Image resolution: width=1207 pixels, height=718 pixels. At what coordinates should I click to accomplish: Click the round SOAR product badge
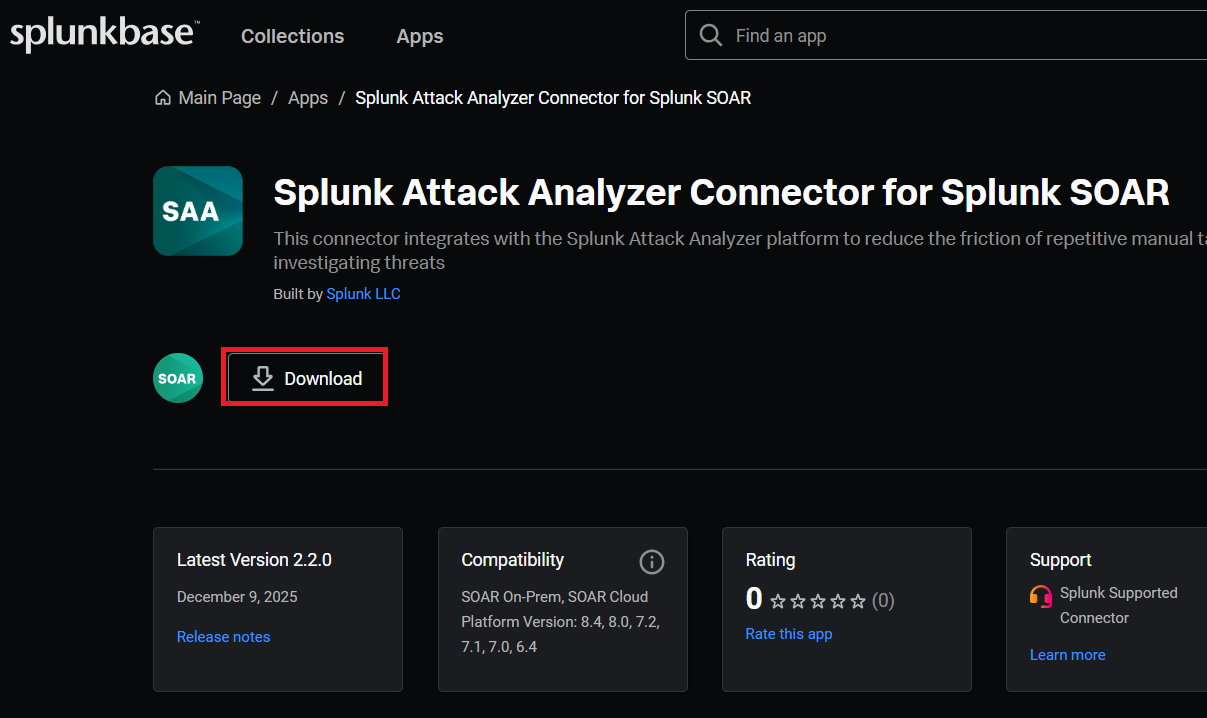178,379
